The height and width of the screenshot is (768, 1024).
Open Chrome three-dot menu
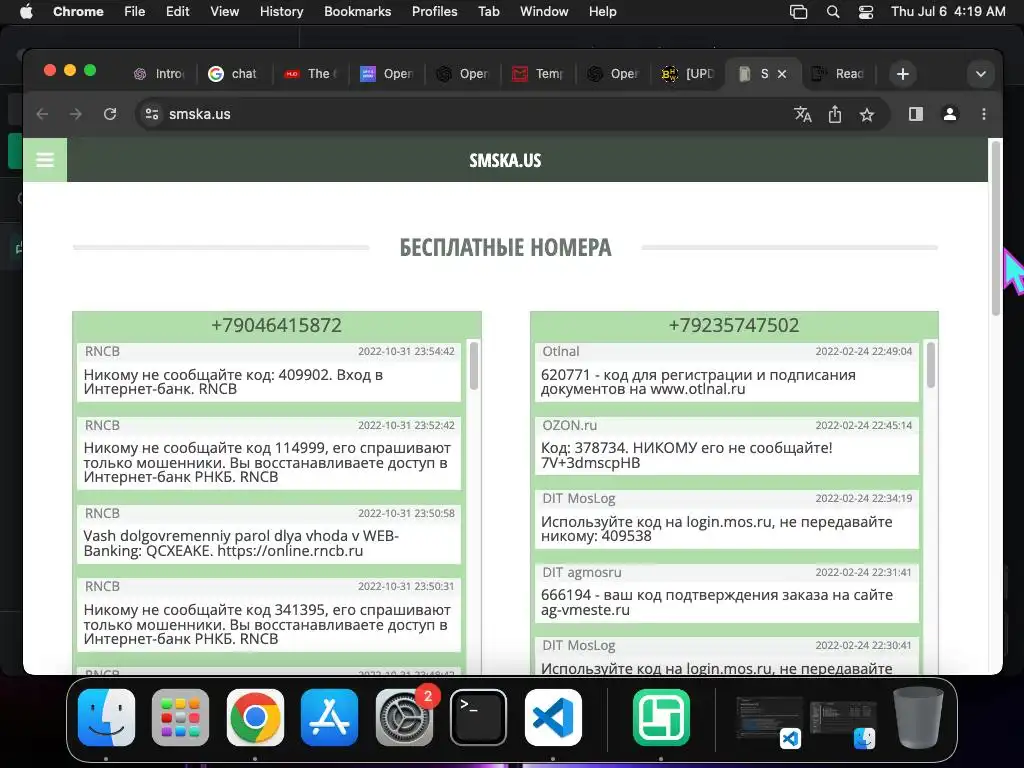click(984, 114)
